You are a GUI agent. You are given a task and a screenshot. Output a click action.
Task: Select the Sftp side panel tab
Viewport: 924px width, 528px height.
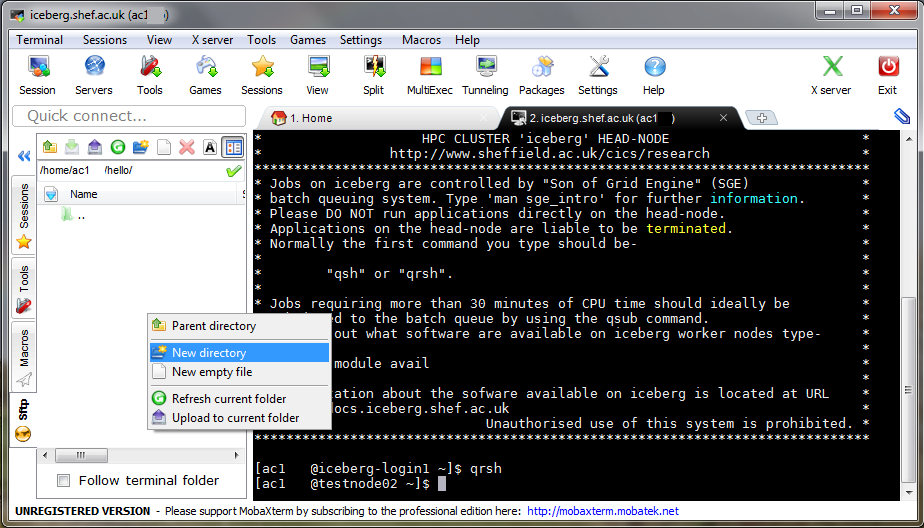(x=23, y=421)
